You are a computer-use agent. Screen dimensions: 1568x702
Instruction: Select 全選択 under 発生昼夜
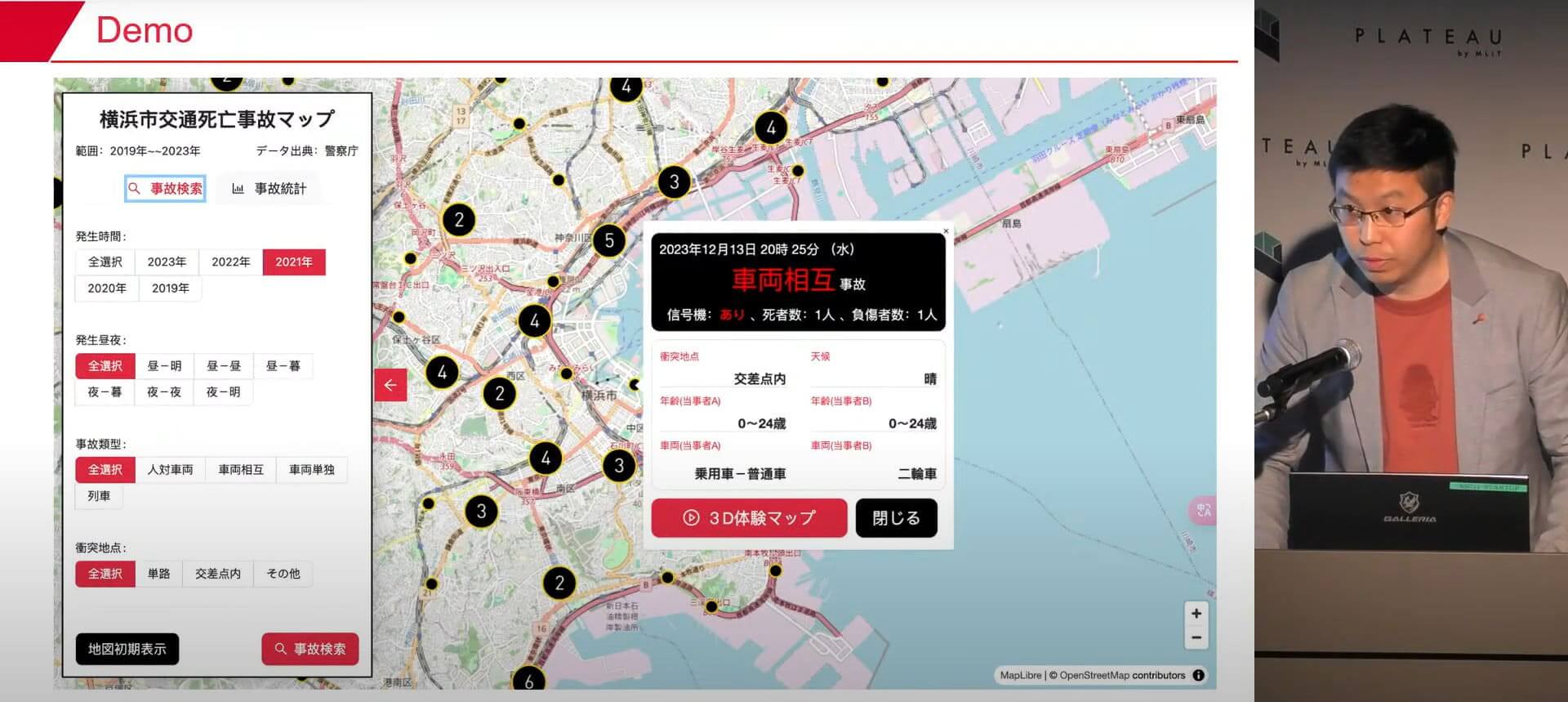pos(105,366)
